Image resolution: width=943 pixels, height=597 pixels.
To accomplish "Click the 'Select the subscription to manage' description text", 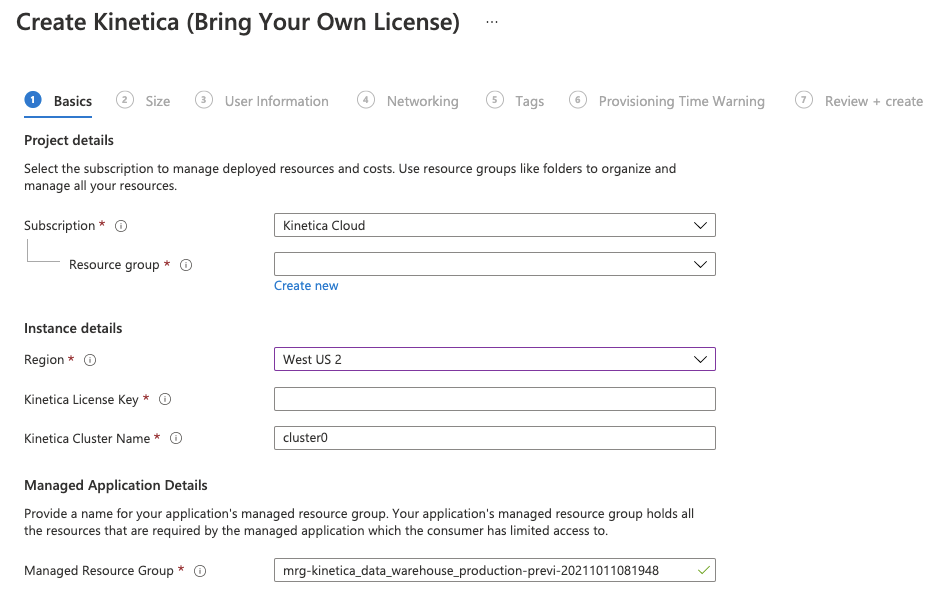I will [350, 177].
